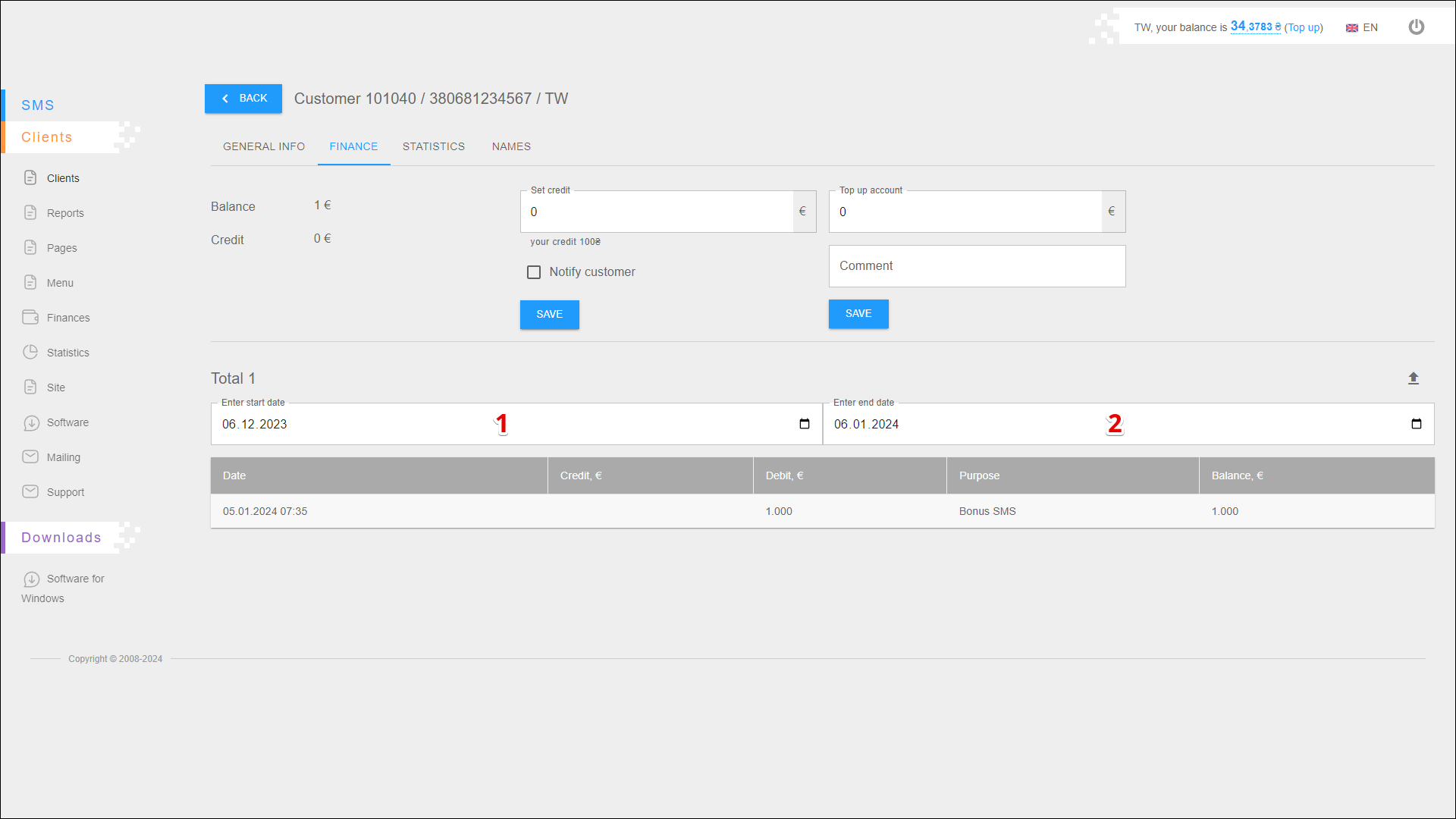
Task: Open the end date calendar picker
Action: click(1416, 424)
